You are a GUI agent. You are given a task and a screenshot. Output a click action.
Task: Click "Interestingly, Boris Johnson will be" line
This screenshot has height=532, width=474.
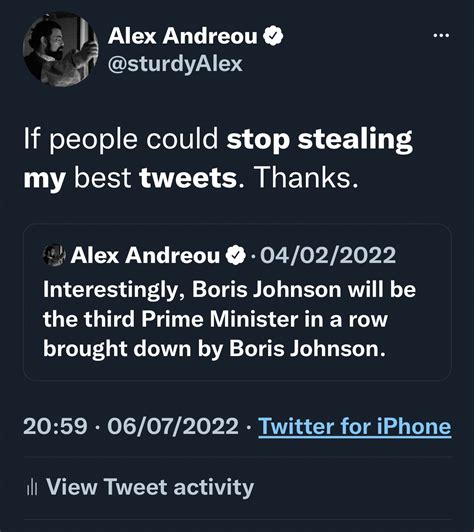click(229, 290)
